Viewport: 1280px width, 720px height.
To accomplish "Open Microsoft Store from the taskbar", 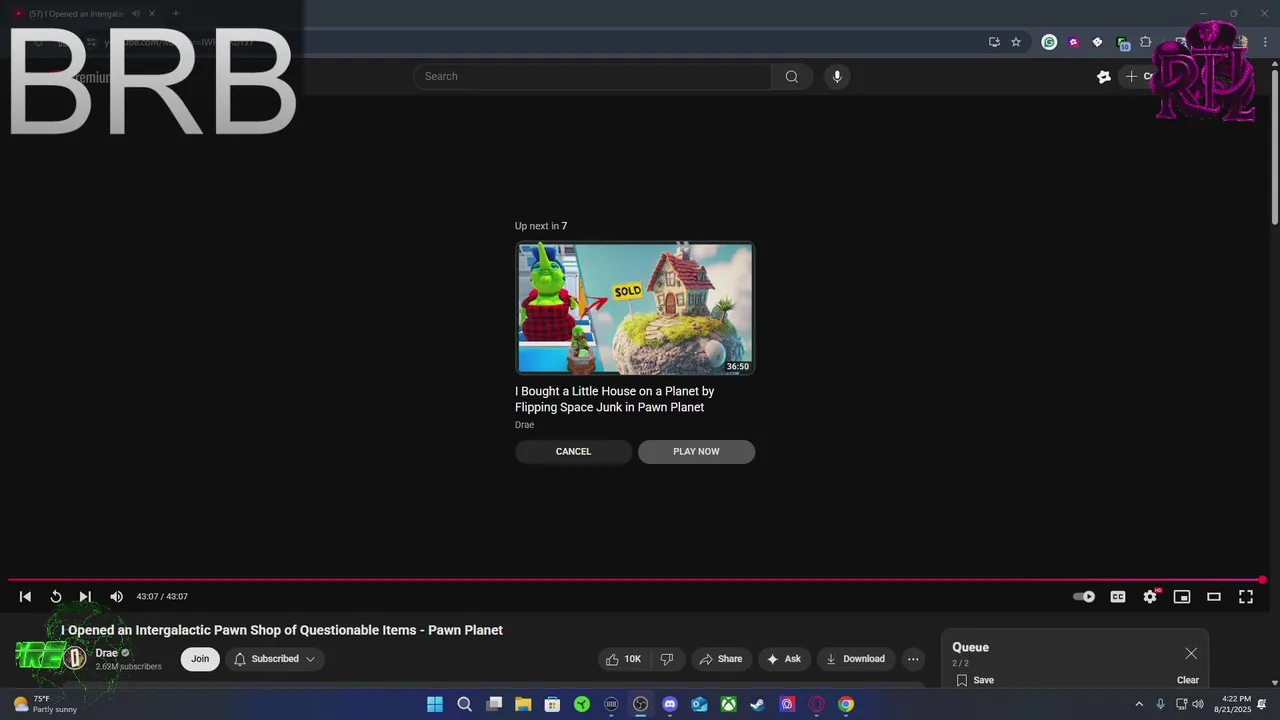I will [x=552, y=704].
